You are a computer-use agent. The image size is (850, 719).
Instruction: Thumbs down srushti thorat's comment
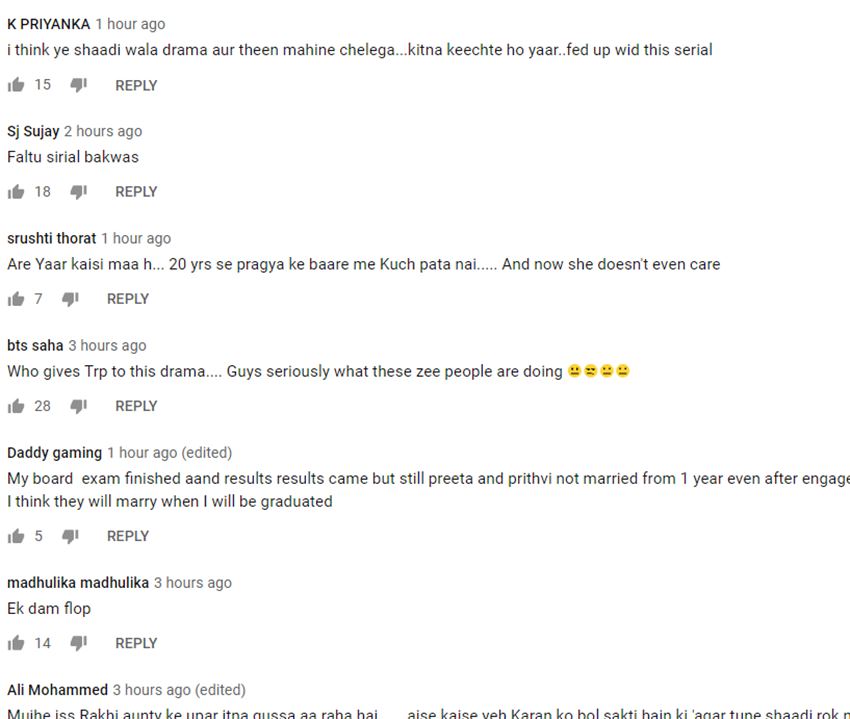[x=70, y=299]
